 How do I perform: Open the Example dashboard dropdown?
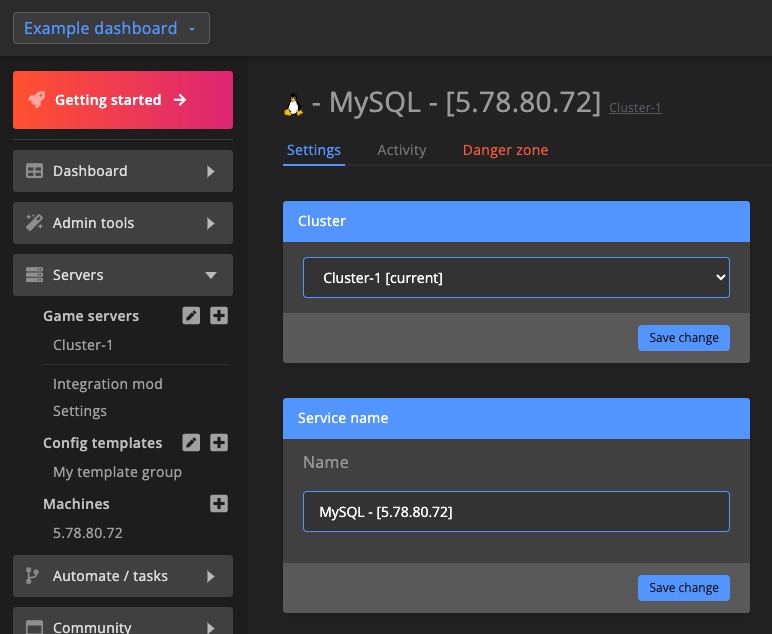point(111,28)
